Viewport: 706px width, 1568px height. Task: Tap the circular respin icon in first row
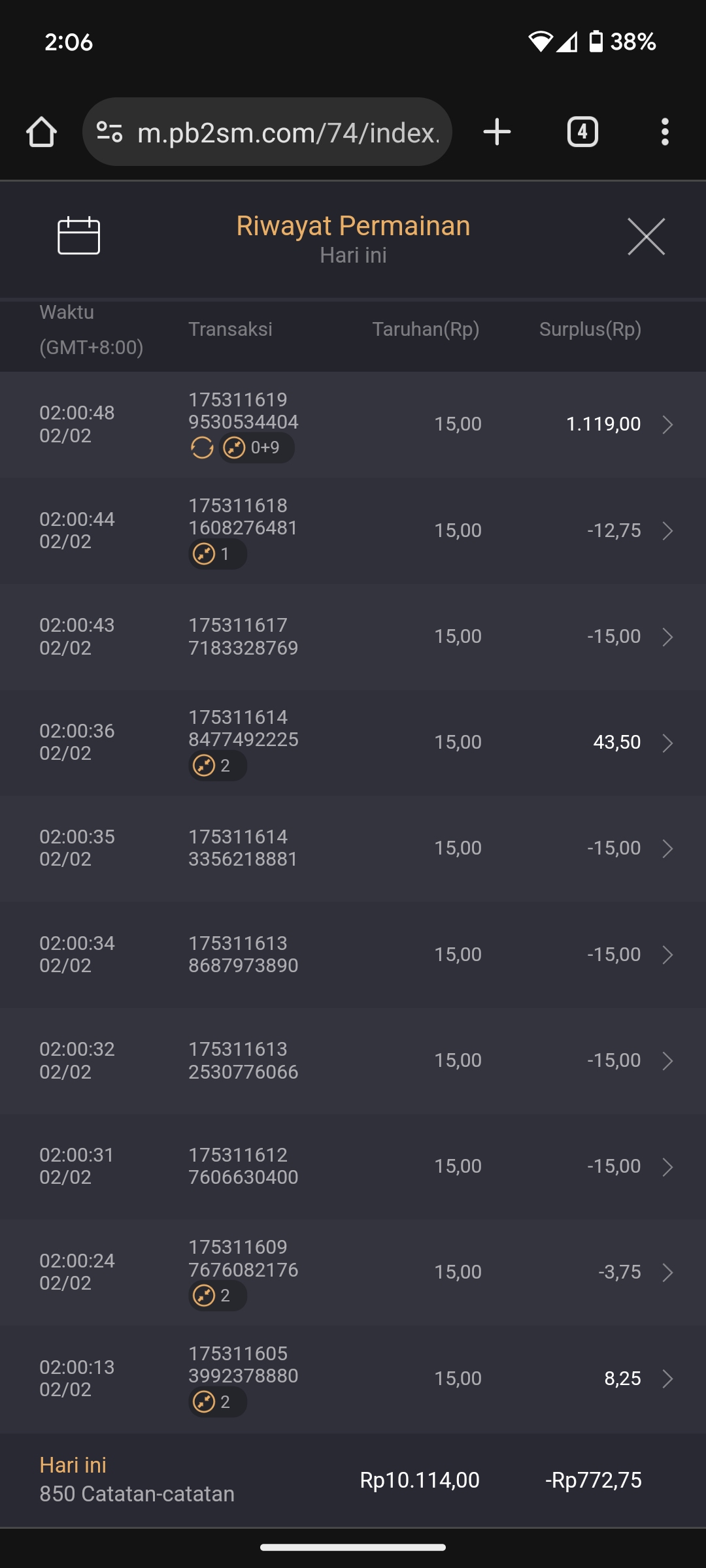pyautogui.click(x=202, y=448)
